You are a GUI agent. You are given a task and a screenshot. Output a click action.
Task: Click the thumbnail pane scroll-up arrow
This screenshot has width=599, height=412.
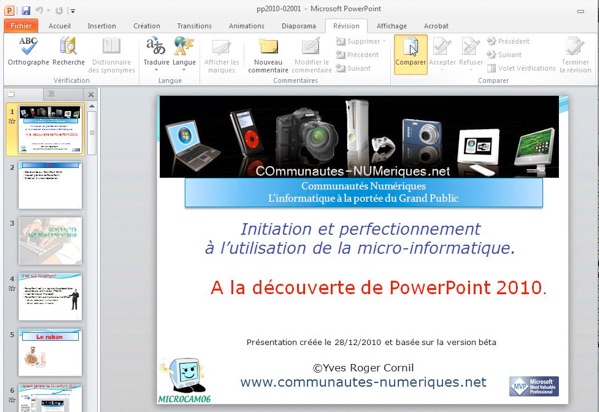point(92,106)
